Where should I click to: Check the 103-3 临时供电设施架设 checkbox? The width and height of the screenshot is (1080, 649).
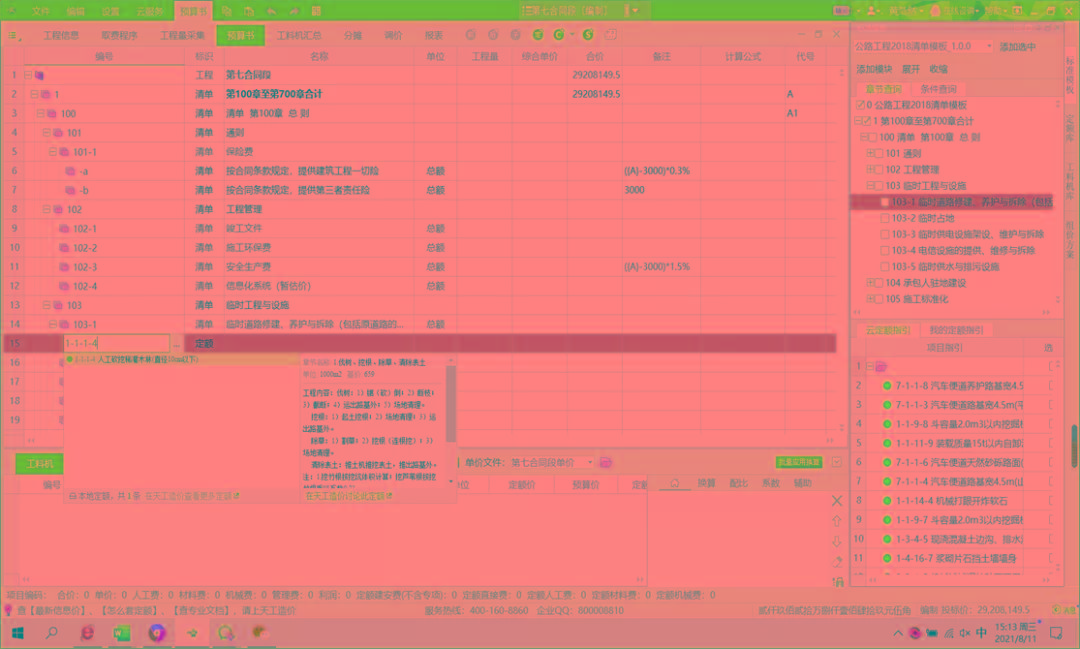pos(885,234)
